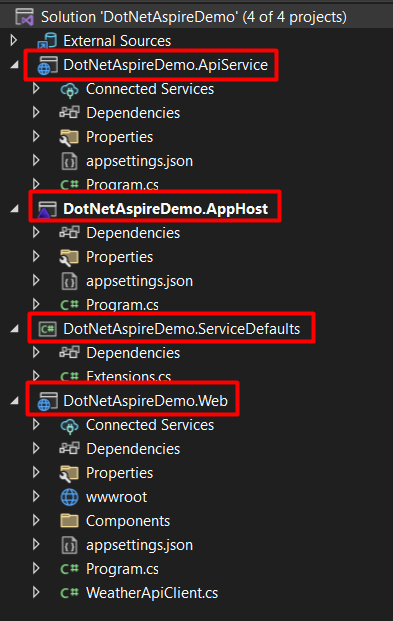The height and width of the screenshot is (621, 393).
Task: Collapse the DotNetAspireDemo.ApiService project node
Action: 15,65
